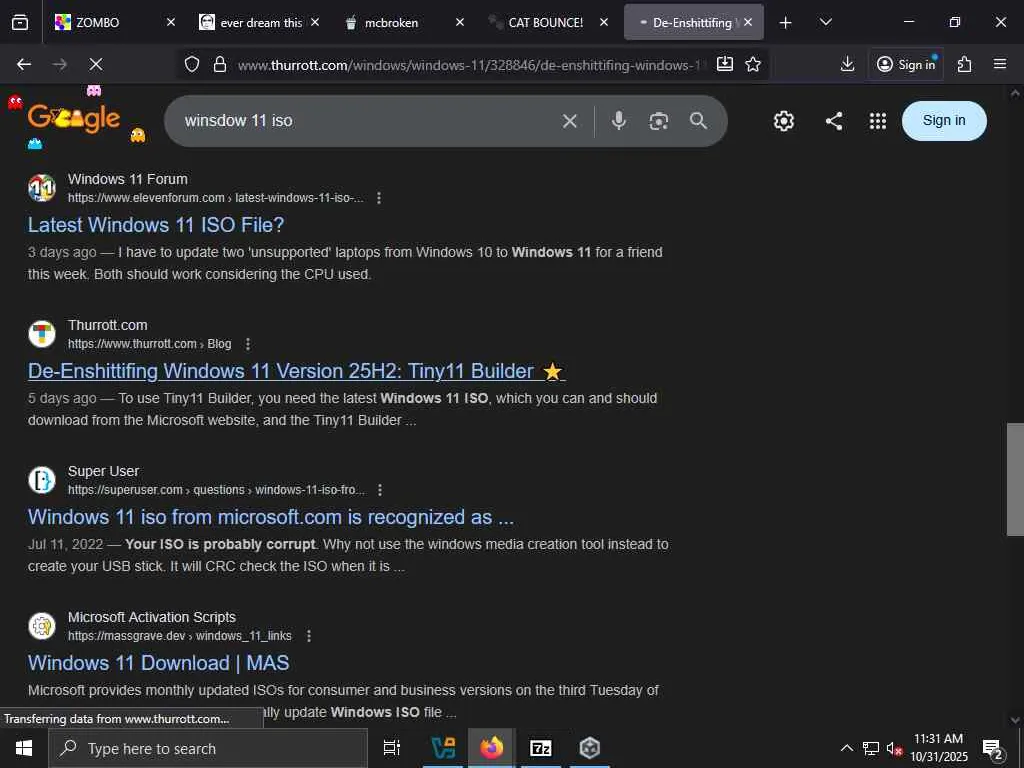Open options for the elevenforum.com result
The height and width of the screenshot is (768, 1024).
click(x=379, y=198)
